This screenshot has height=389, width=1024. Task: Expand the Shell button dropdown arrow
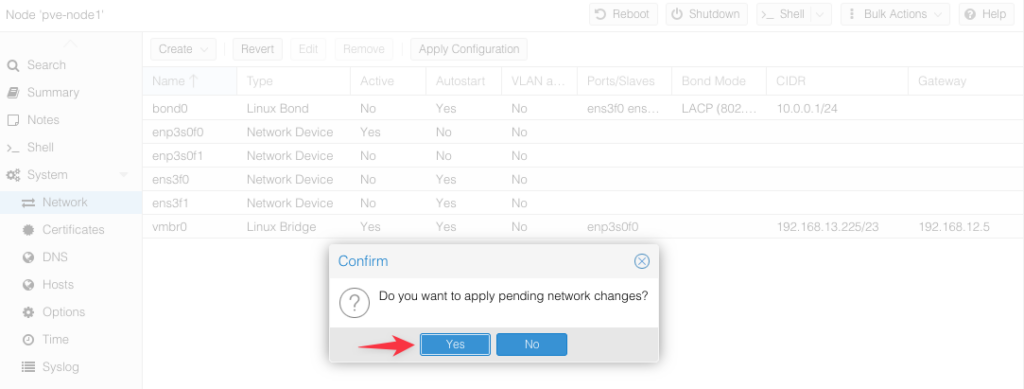821,14
